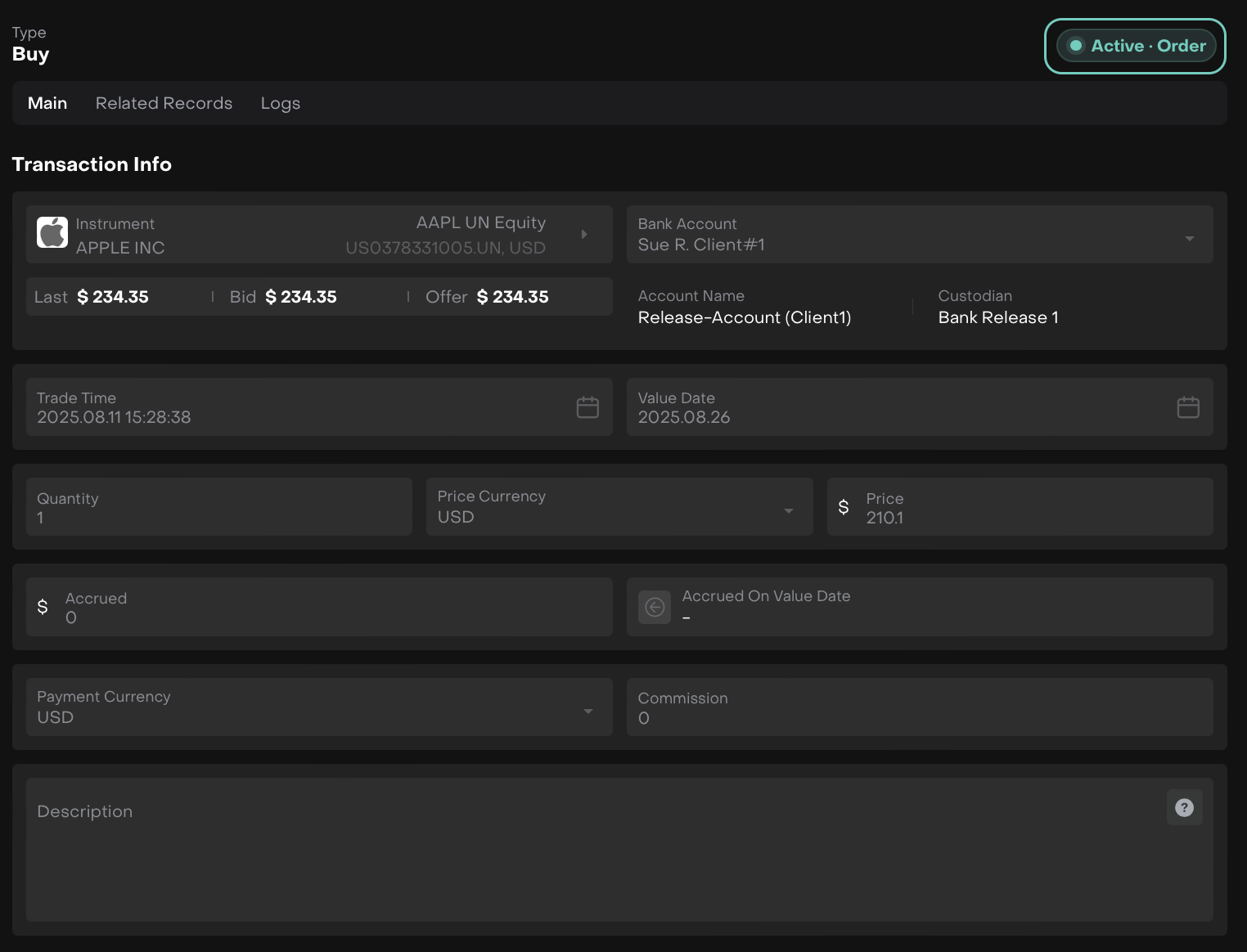The height and width of the screenshot is (952, 1247).
Task: Click the Active Order status badge
Action: tap(1135, 46)
